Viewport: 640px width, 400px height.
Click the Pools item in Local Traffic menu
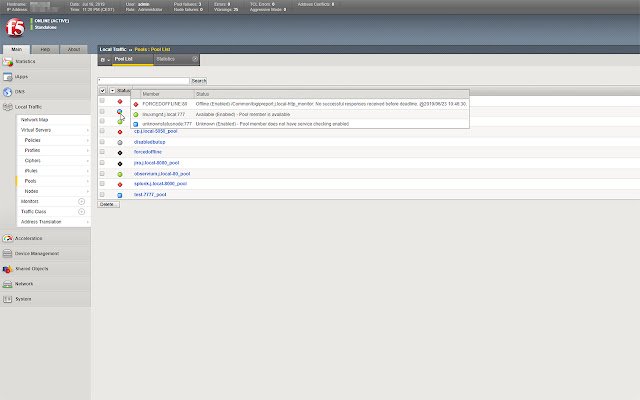[x=31, y=181]
